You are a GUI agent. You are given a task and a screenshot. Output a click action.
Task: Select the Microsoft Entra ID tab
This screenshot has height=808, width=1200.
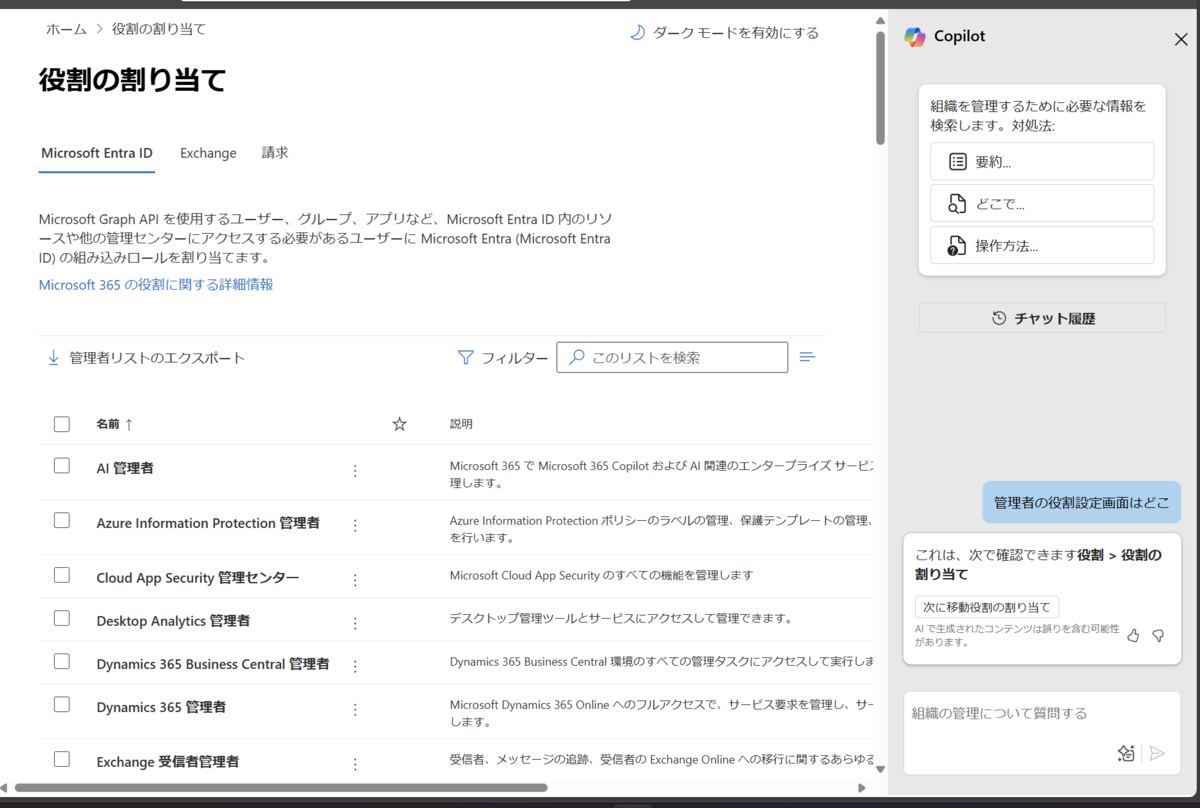[97, 153]
